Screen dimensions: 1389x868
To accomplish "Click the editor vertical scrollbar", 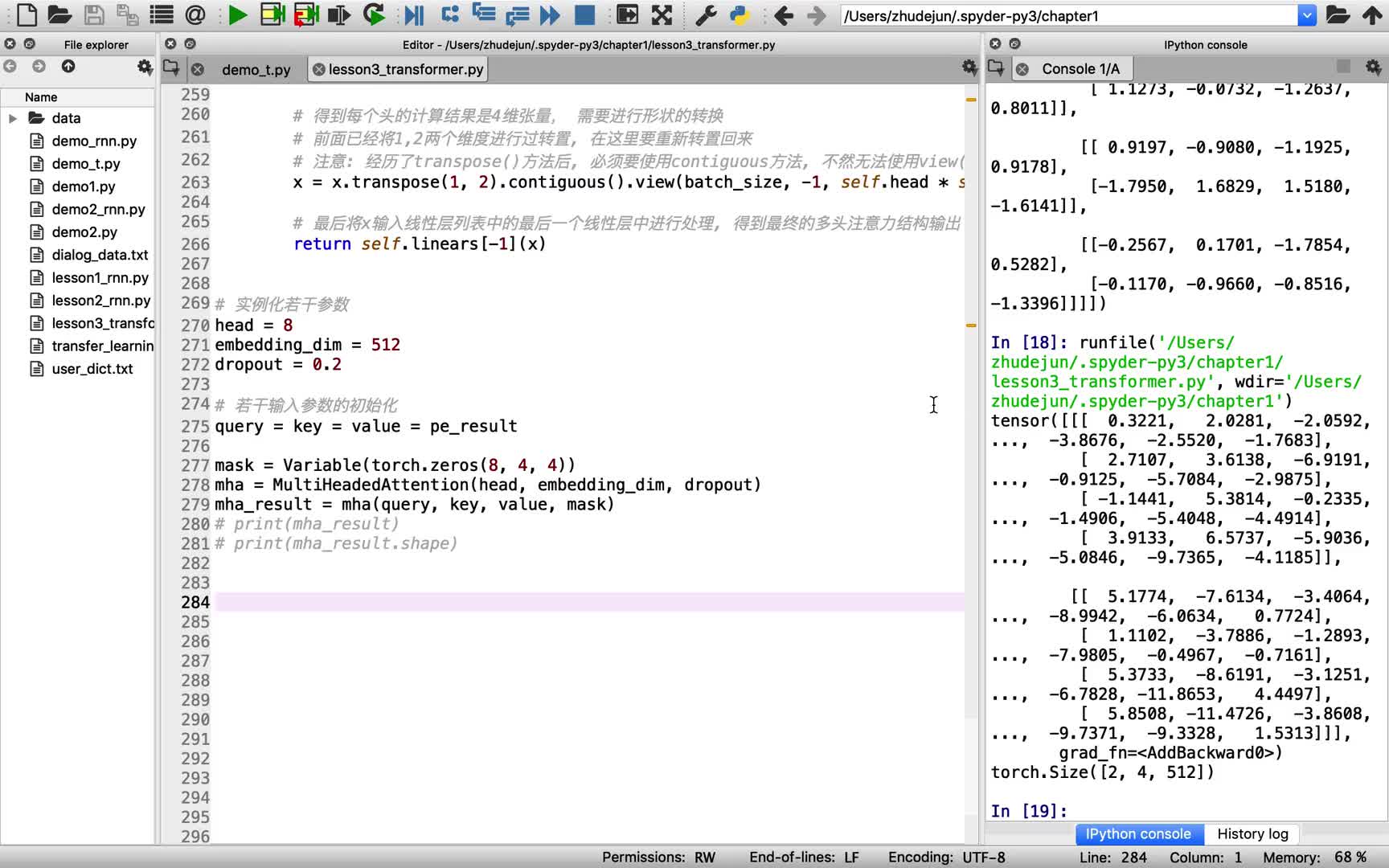I will pos(971,465).
